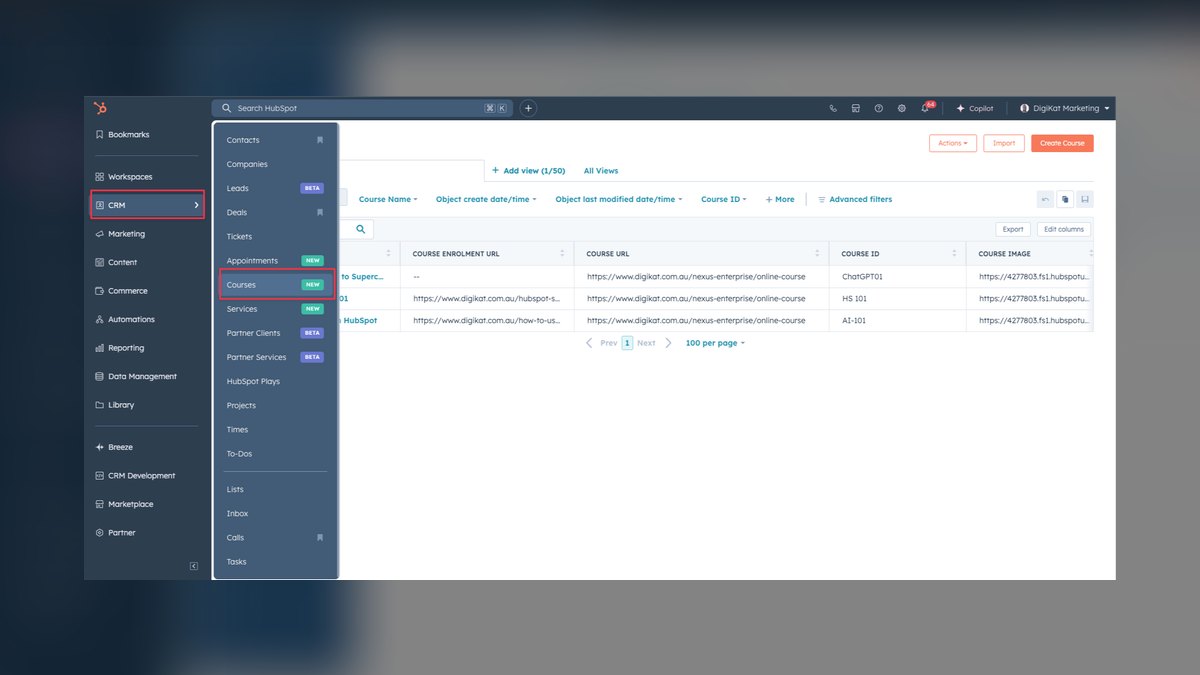Click the save view disk icon
The image size is (1200, 675).
pos(1085,199)
